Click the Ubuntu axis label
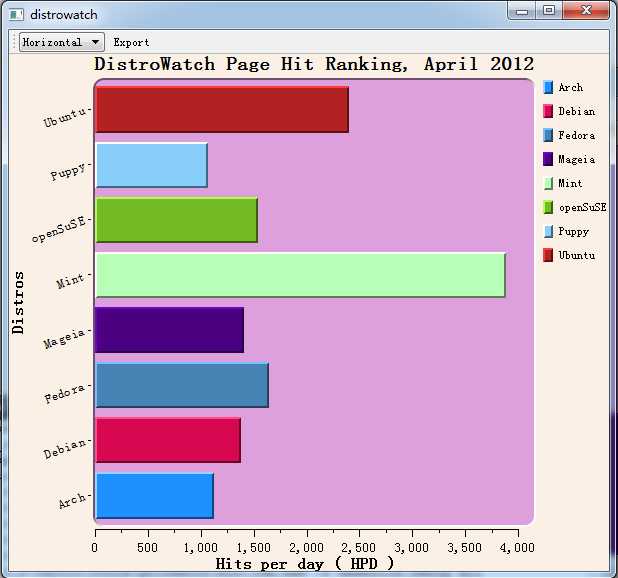This screenshot has height=578, width=618. pyautogui.click(x=65, y=117)
